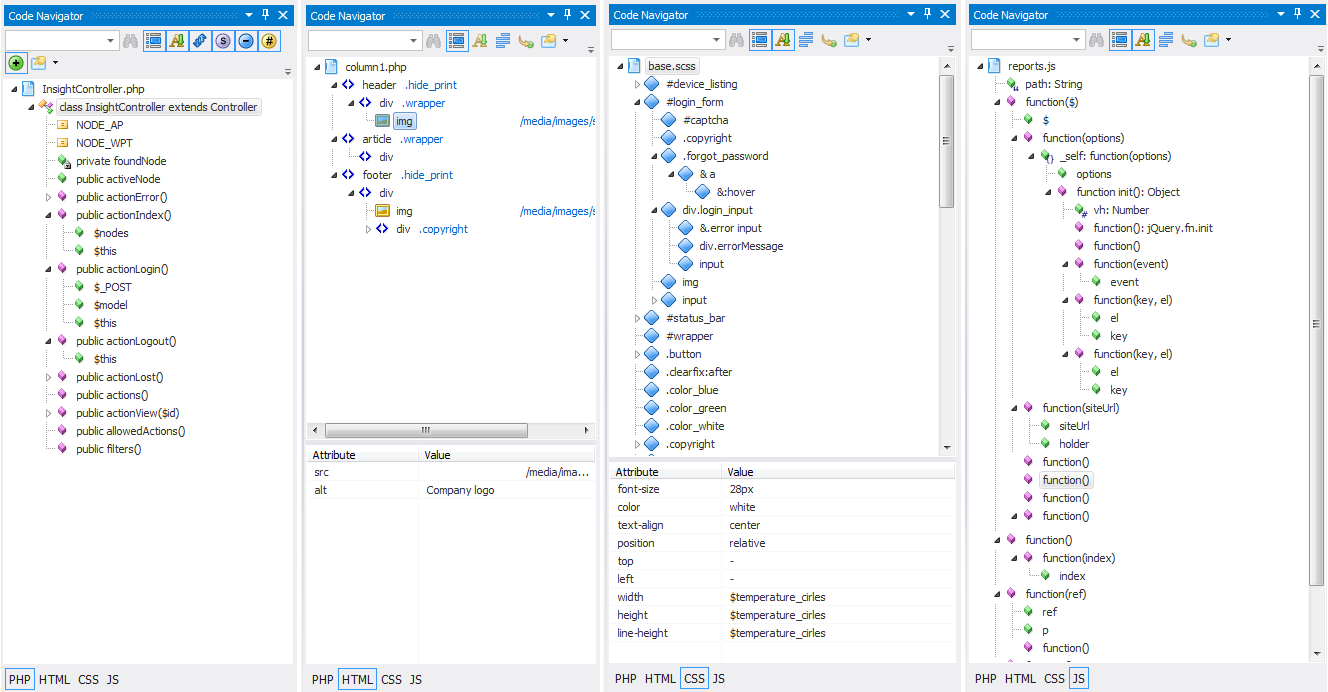The width and height of the screenshot is (1328, 692).
Task: Toggle the list view icon in the column1.php toolbar
Action: click(x=457, y=41)
